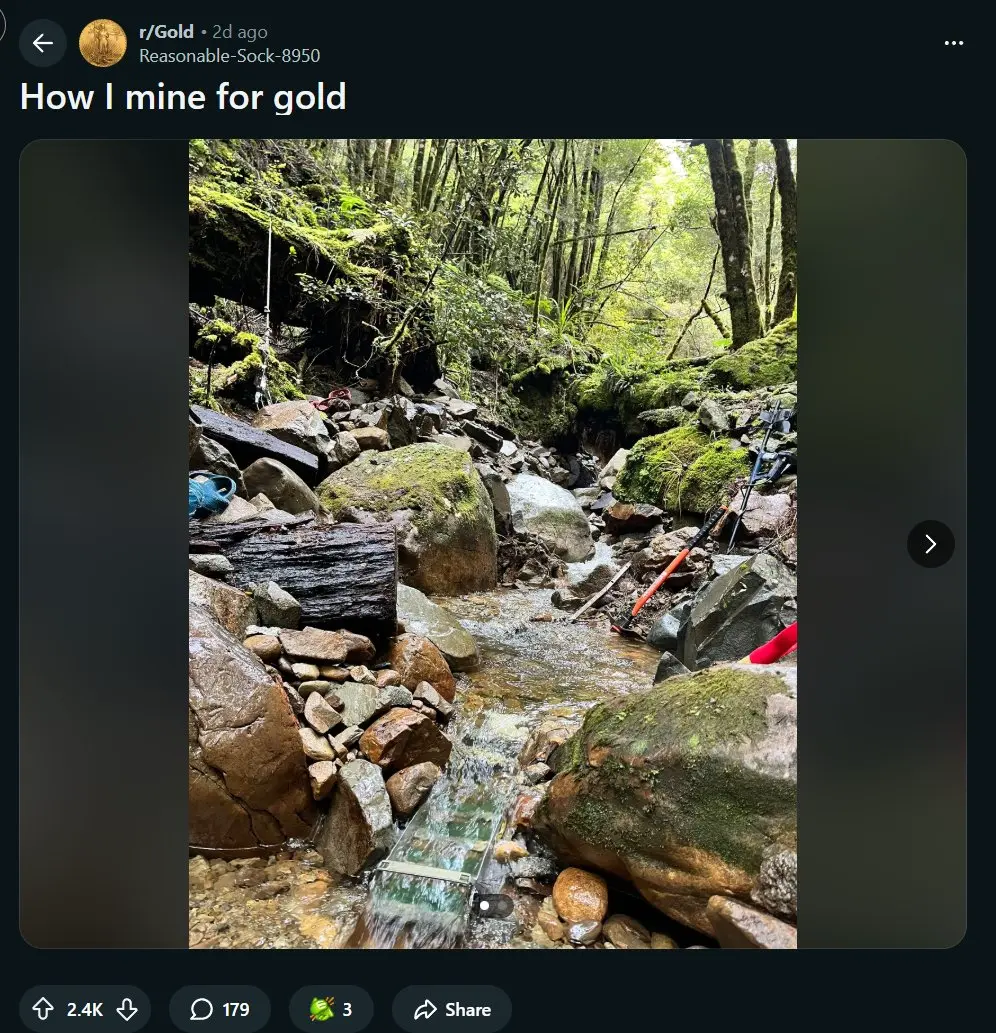Visit the r/Gold subreddit link
This screenshot has width=996, height=1033.
click(x=166, y=32)
